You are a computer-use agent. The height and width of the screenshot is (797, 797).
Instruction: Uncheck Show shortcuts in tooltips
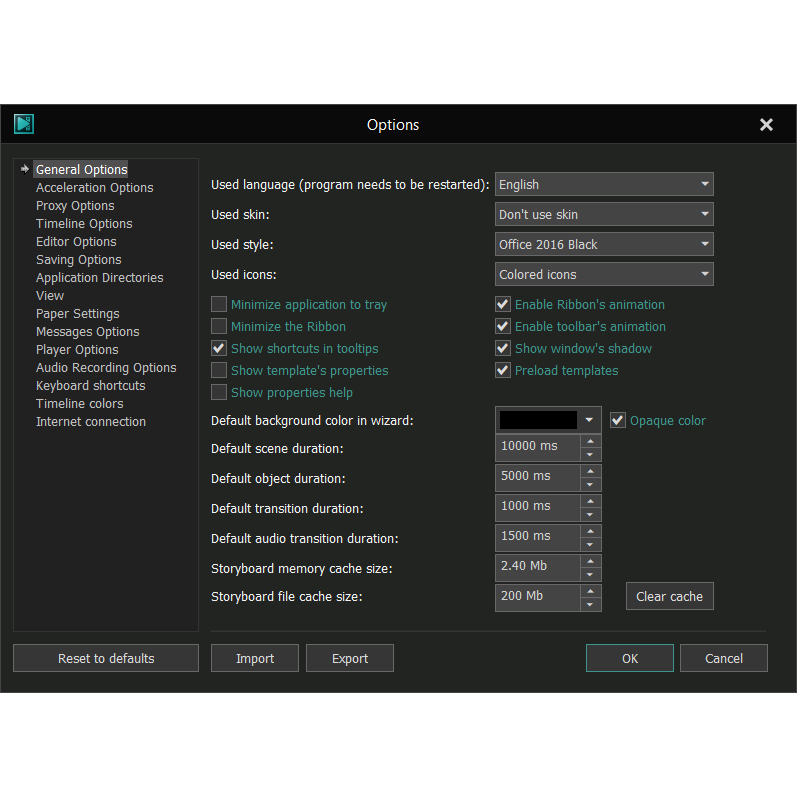click(x=219, y=349)
